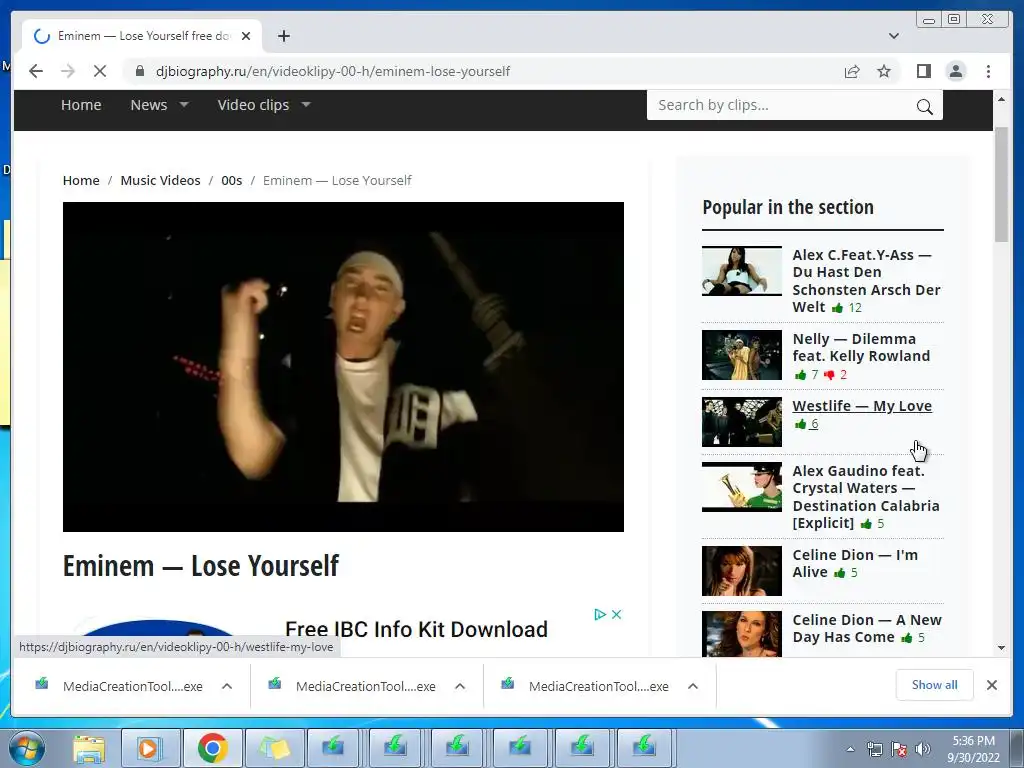The image size is (1024, 768).
Task: Open Music Videos breadcrumb link
Action: [x=160, y=180]
